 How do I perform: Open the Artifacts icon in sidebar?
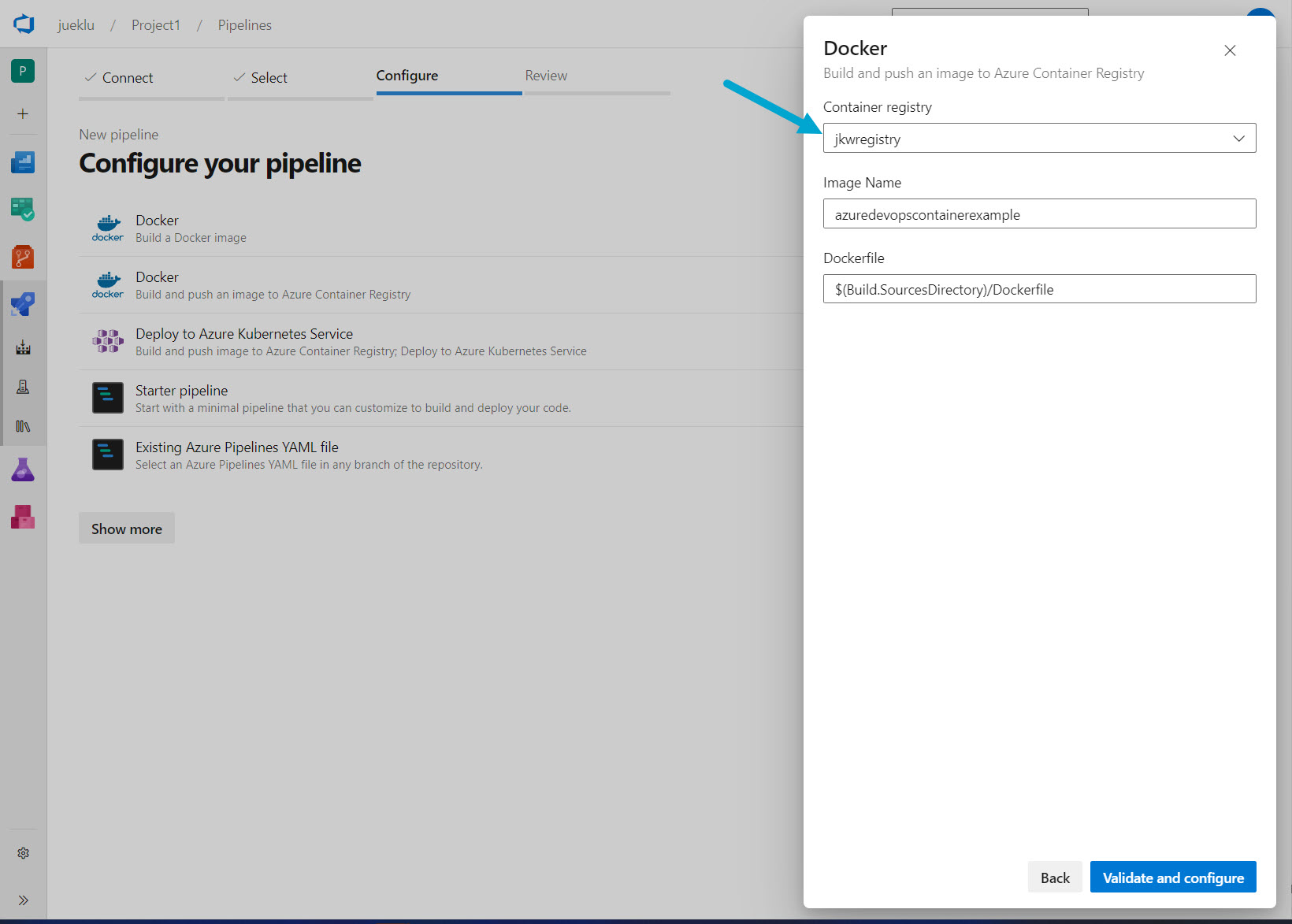(23, 517)
